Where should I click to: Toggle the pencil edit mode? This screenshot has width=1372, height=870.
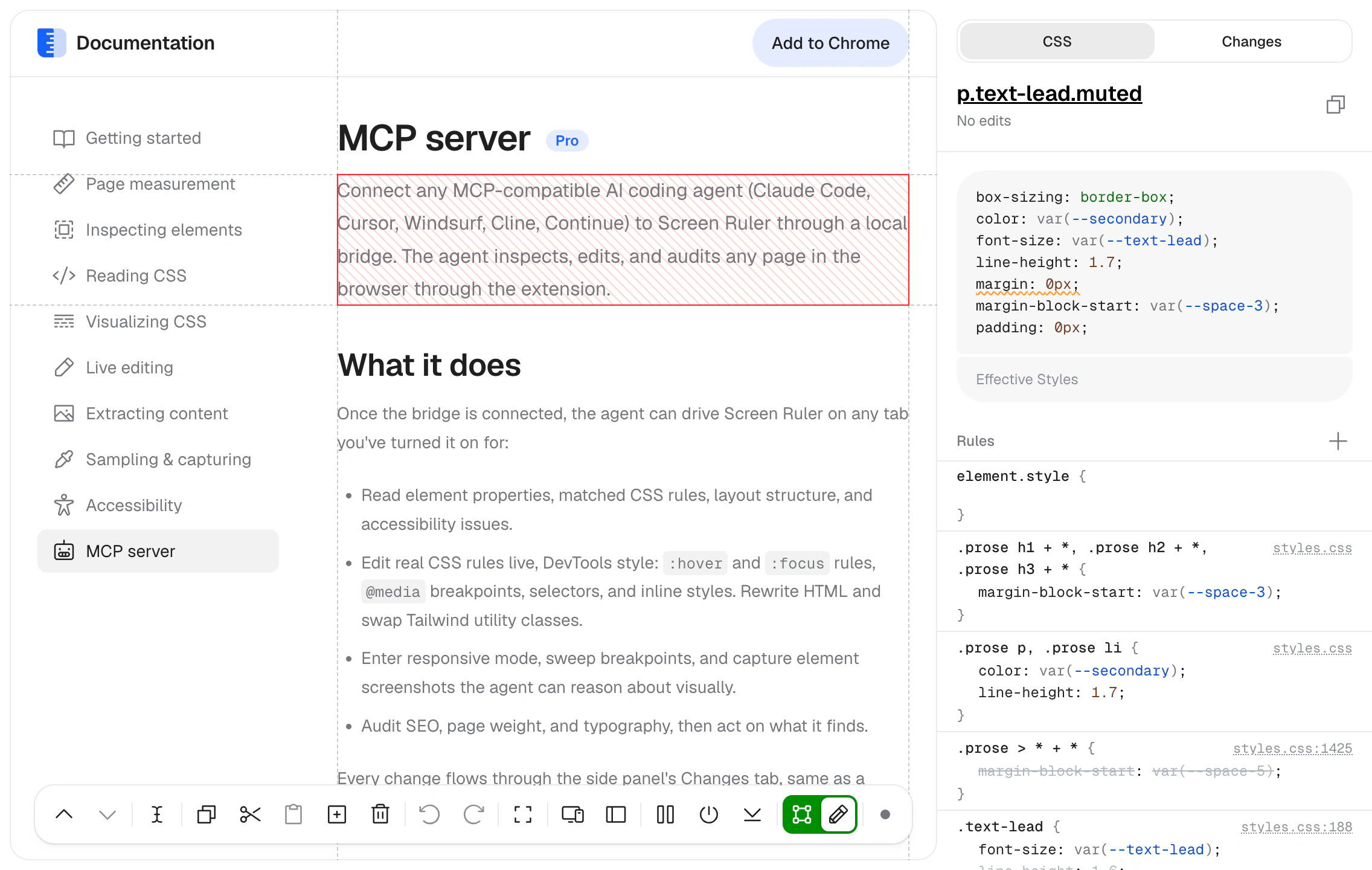[838, 814]
